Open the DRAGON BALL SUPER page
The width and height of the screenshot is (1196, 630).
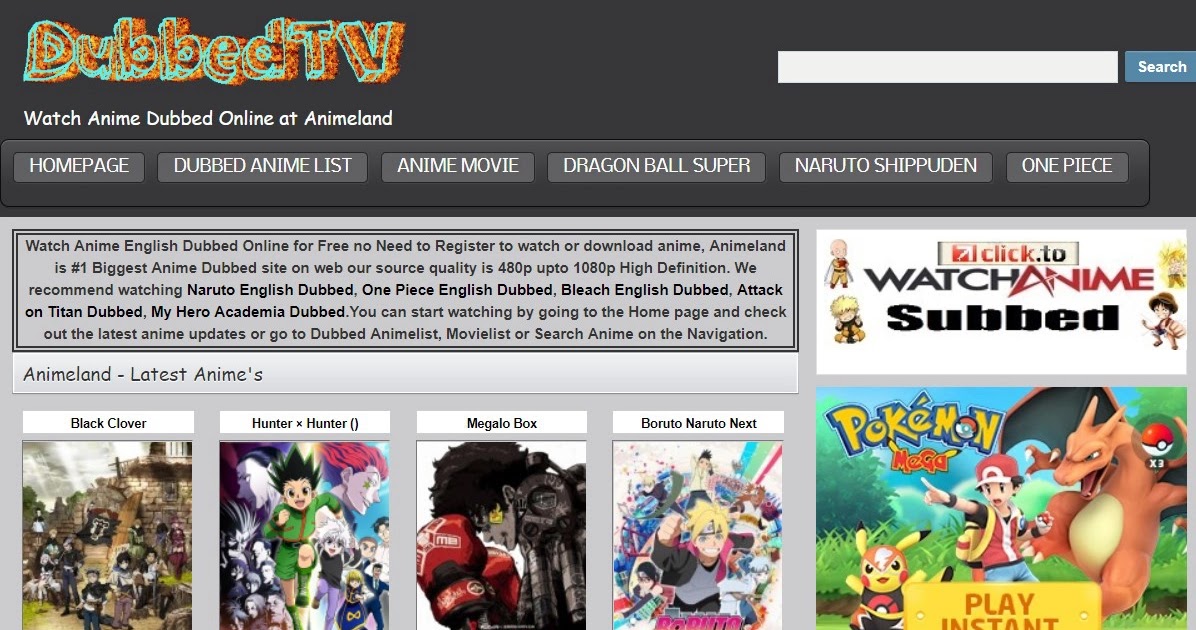point(657,166)
